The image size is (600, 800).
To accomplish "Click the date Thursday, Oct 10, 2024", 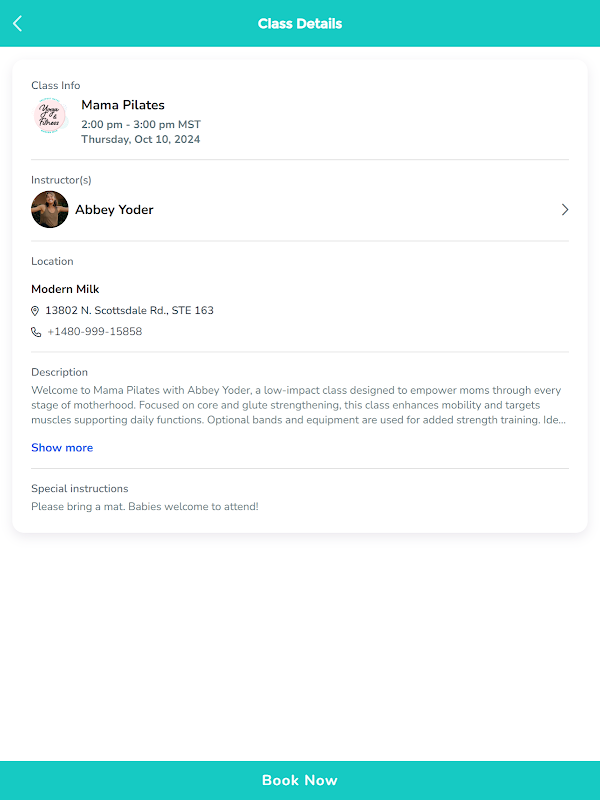I will point(140,140).
